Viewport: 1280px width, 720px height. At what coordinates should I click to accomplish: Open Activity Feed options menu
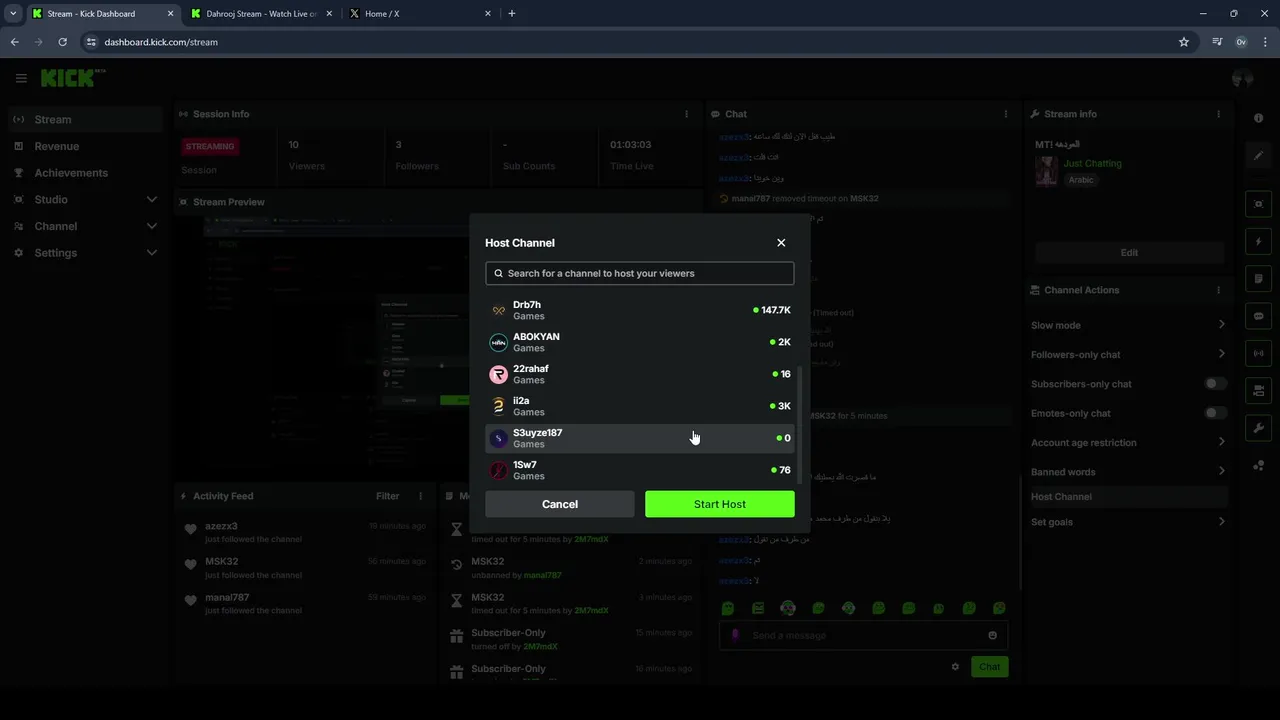(x=420, y=496)
